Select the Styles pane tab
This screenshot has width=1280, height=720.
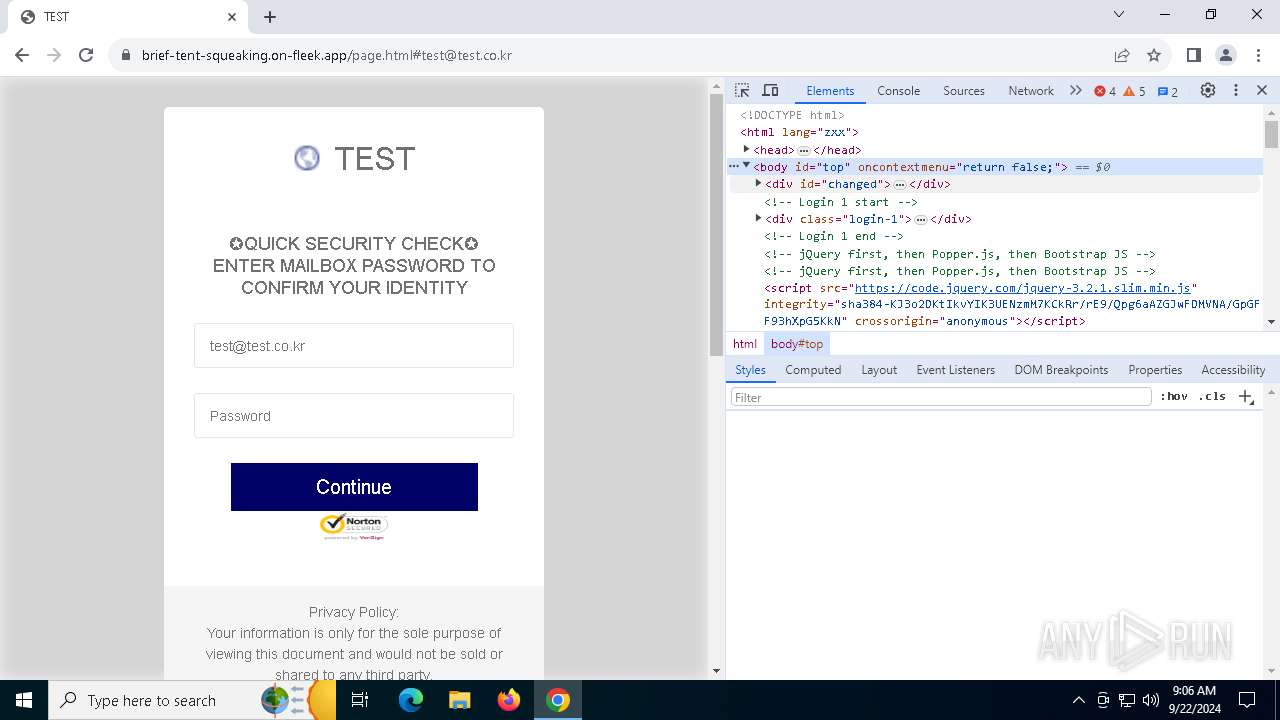[750, 369]
